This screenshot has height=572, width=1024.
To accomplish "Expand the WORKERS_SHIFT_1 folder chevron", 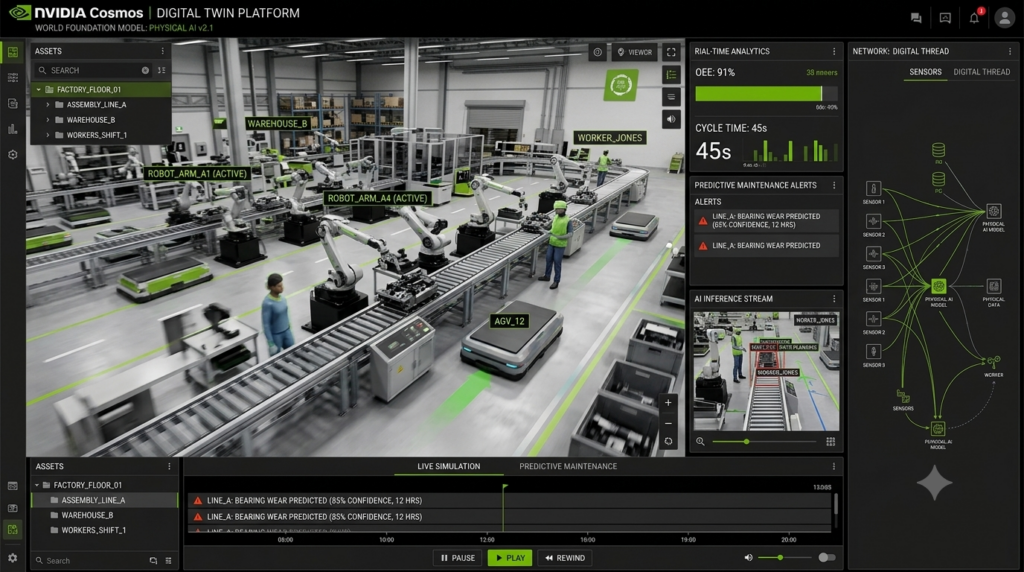I will point(48,135).
